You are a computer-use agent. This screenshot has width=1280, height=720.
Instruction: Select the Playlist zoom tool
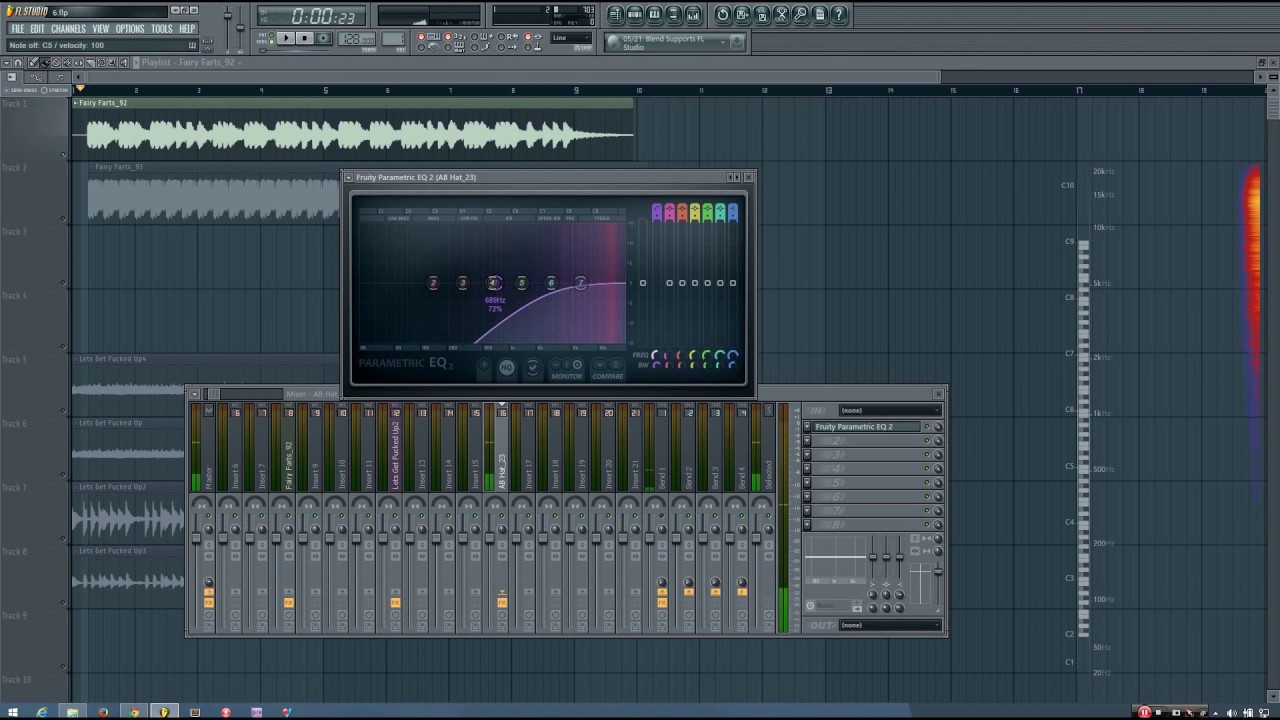coord(112,62)
